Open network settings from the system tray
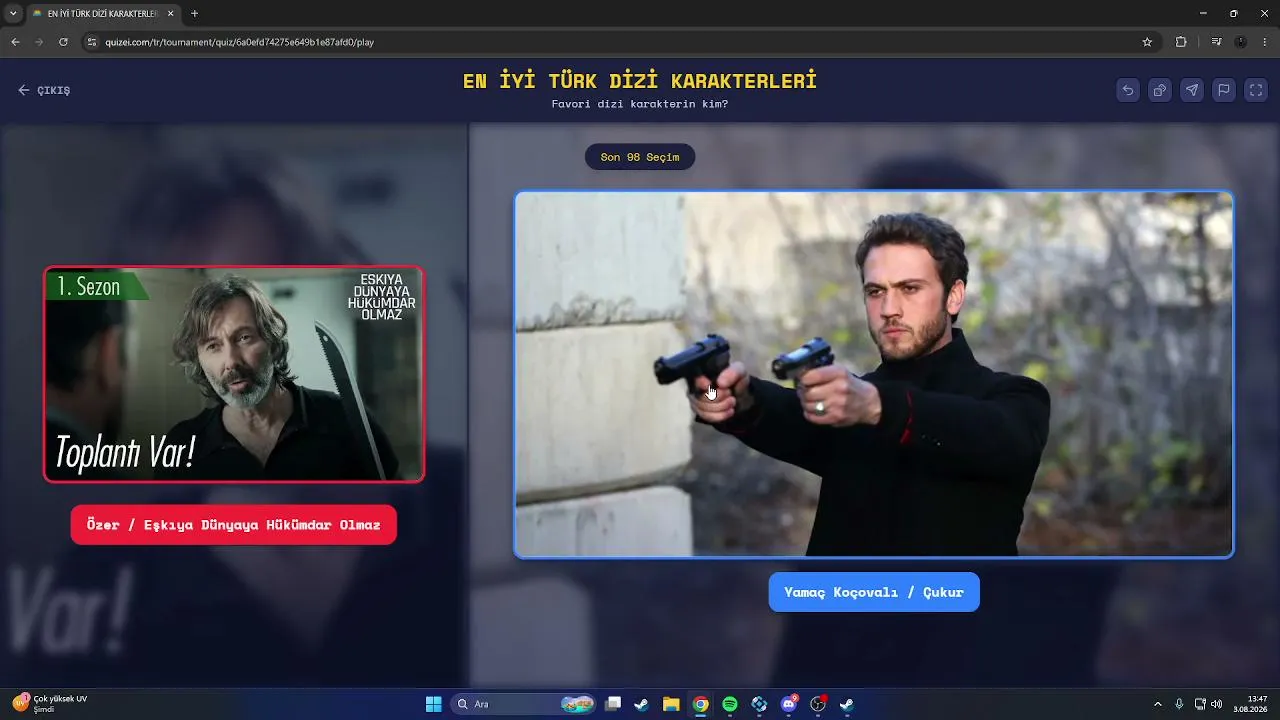The image size is (1280, 720). [1200, 704]
